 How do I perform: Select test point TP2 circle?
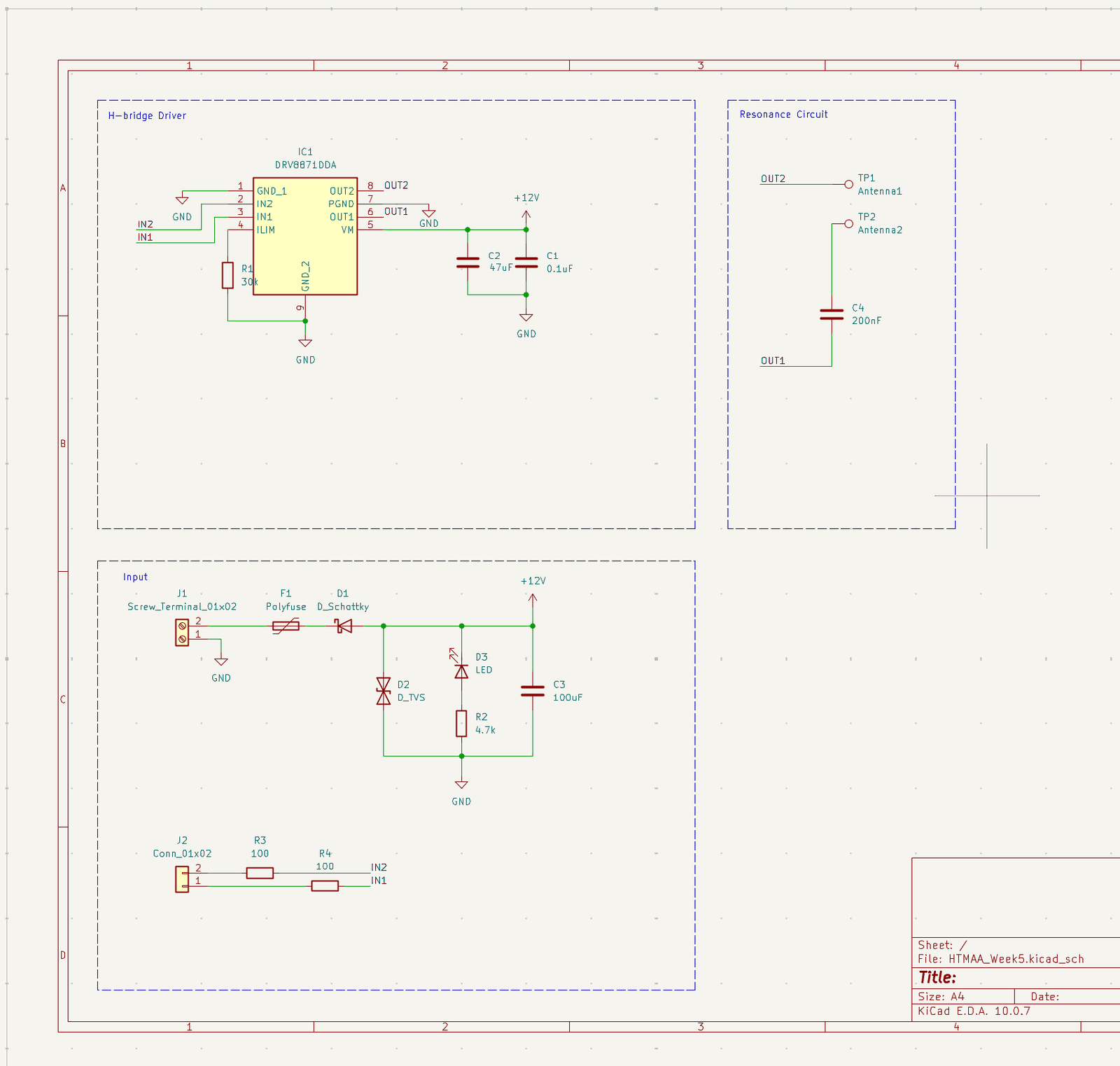tap(848, 224)
